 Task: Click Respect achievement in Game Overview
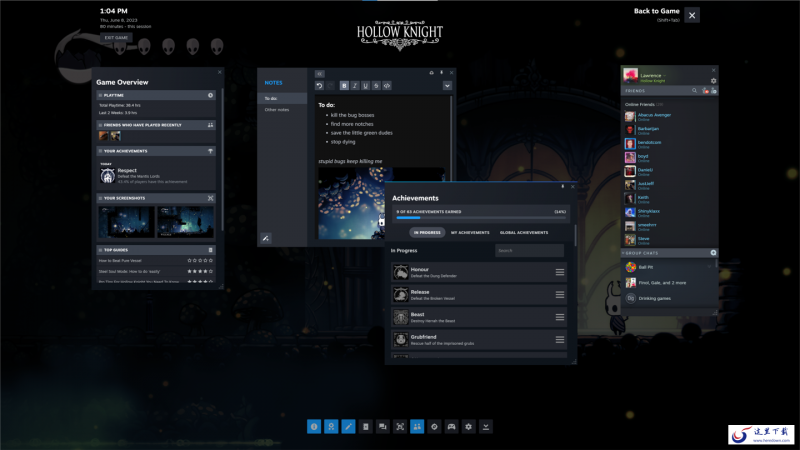[x=156, y=176]
